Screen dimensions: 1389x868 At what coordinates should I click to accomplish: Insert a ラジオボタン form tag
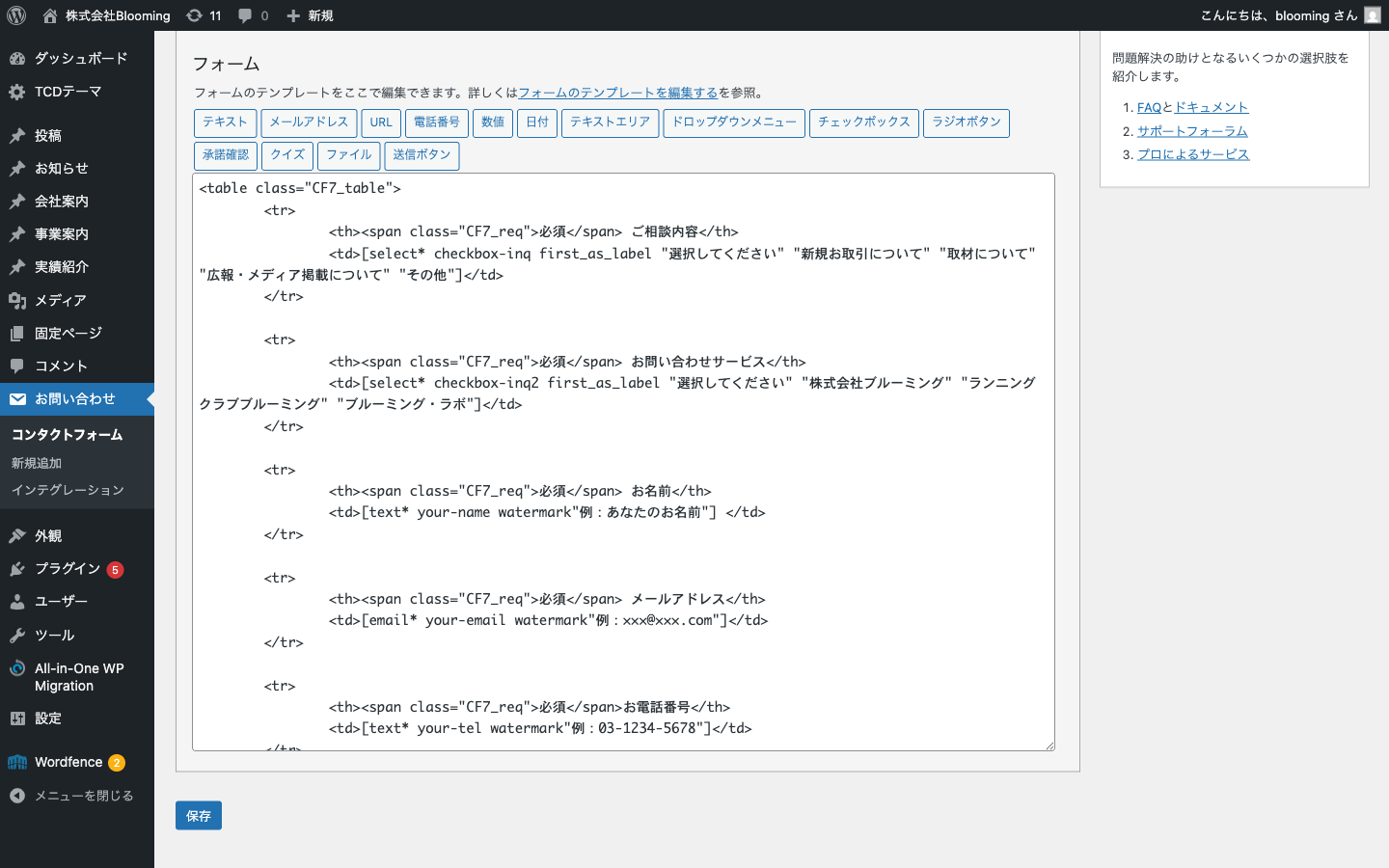[x=967, y=122]
